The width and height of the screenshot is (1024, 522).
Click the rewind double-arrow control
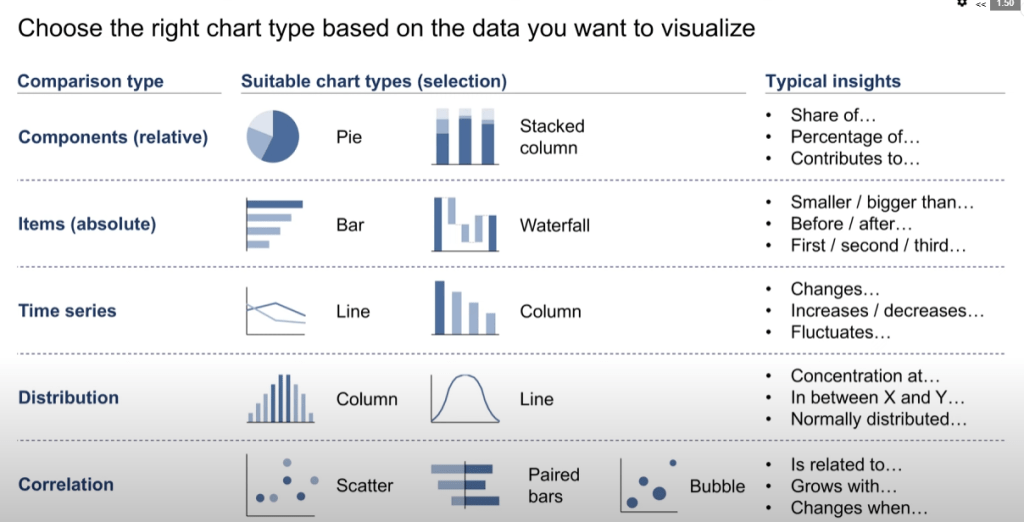point(981,5)
